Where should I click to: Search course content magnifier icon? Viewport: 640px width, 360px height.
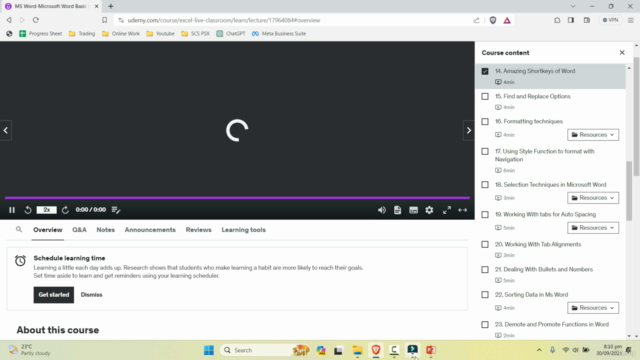(x=19, y=229)
